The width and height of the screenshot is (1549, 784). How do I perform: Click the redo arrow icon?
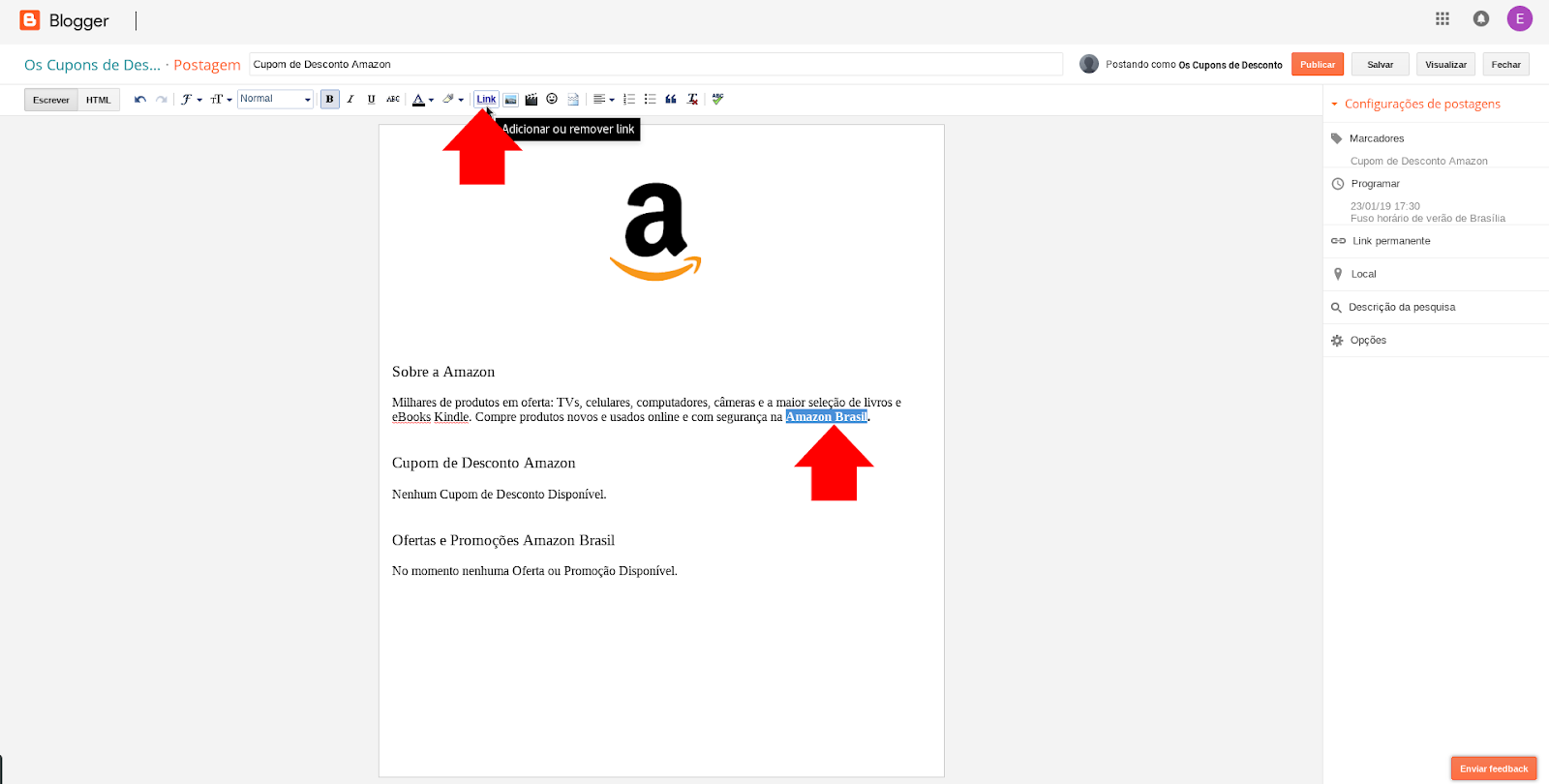[x=162, y=100]
